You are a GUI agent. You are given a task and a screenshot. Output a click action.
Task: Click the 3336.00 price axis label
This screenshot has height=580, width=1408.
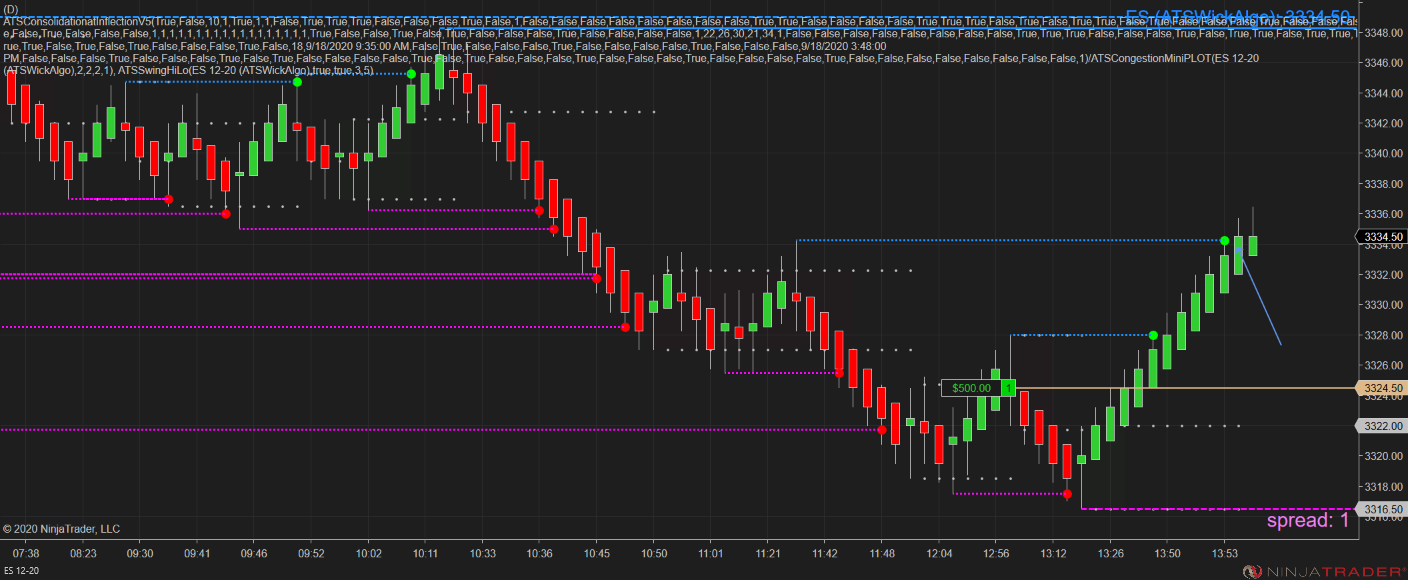1385,214
